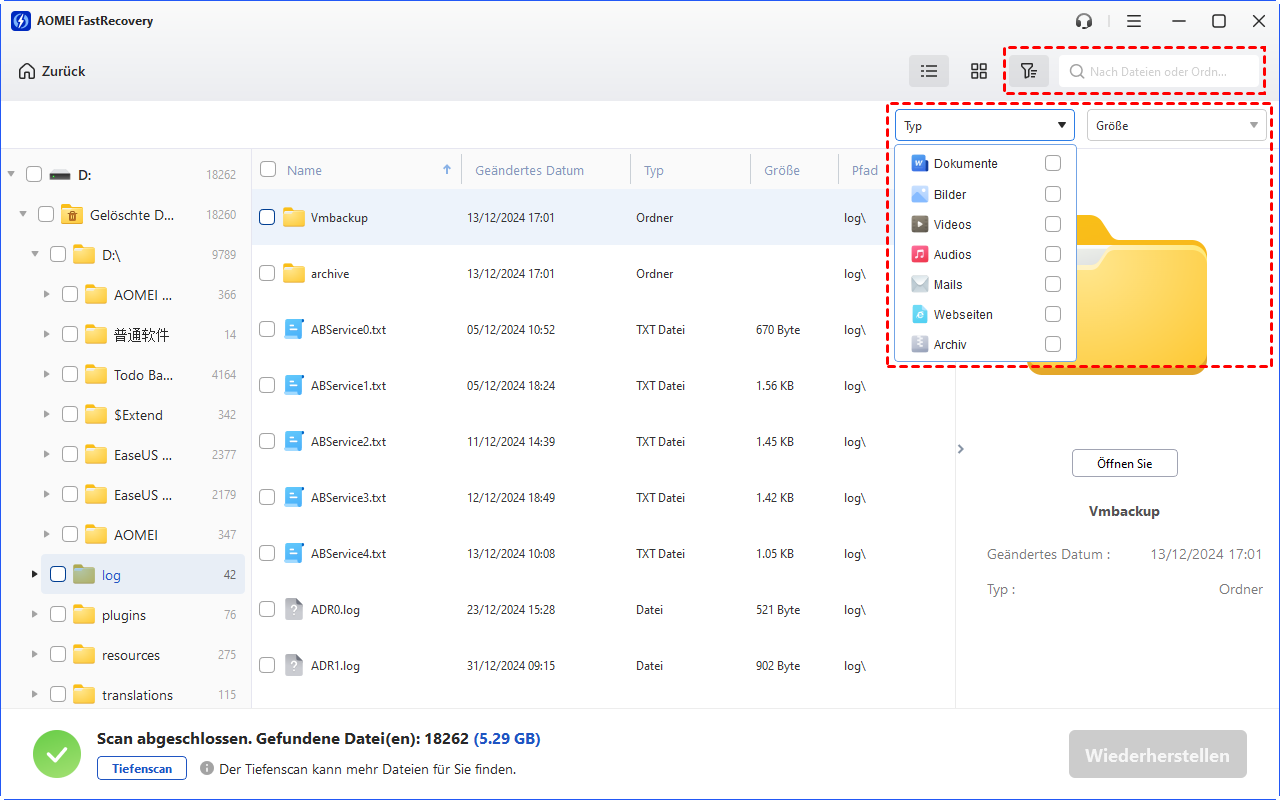1280x800 pixels.
Task: Open the hamburger main menu
Action: pyautogui.click(x=1133, y=21)
